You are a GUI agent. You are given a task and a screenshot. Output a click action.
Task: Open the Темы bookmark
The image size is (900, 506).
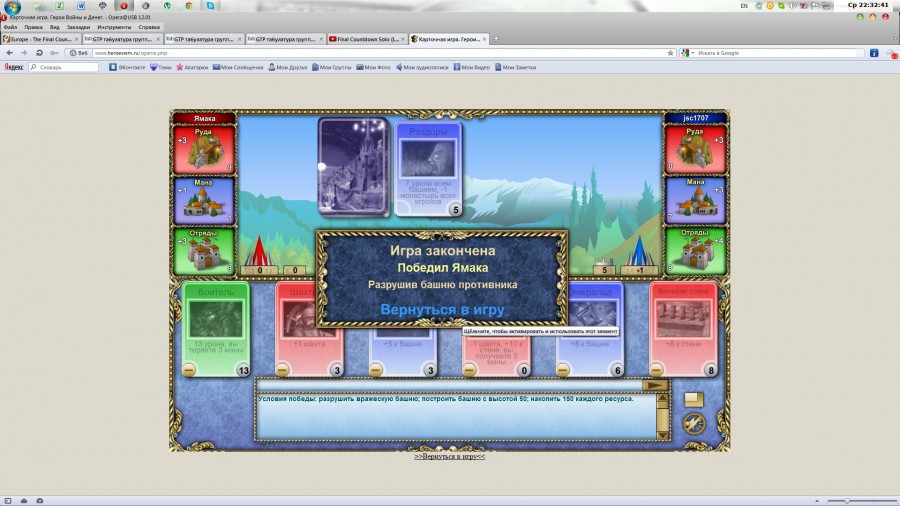pyautogui.click(x=161, y=67)
